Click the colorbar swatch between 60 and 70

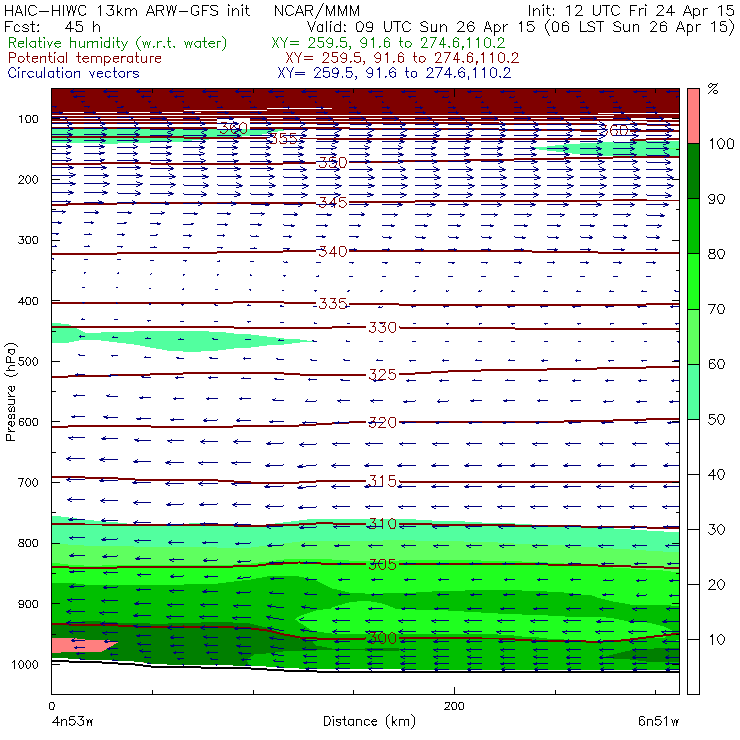point(693,336)
